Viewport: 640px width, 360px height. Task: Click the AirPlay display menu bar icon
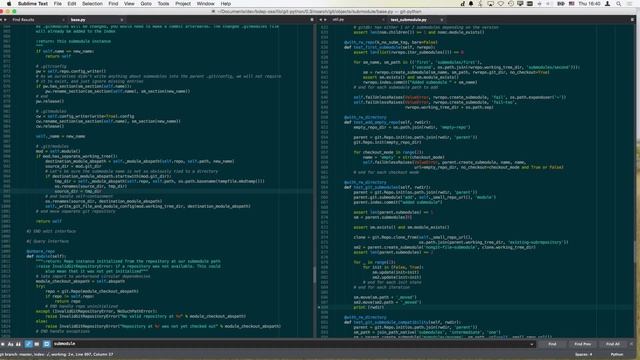[490, 3]
